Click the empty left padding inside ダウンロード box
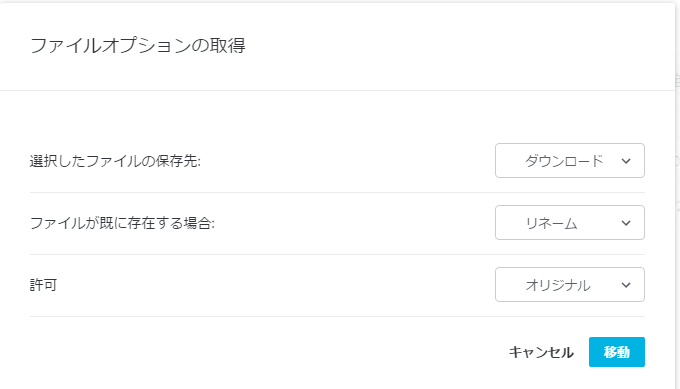 [510, 160]
